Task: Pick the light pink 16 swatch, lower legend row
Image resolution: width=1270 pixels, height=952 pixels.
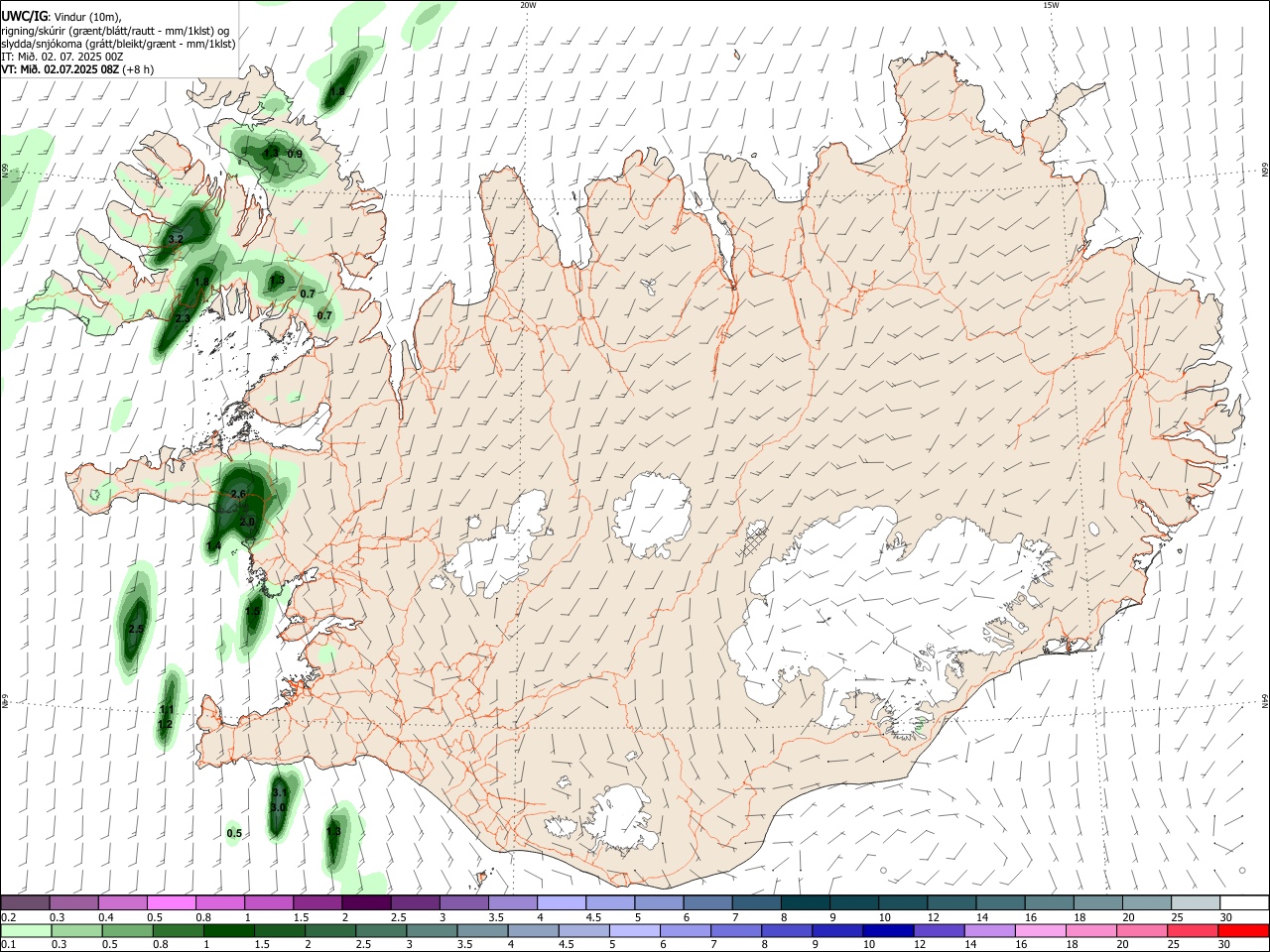Action: coord(1040,930)
